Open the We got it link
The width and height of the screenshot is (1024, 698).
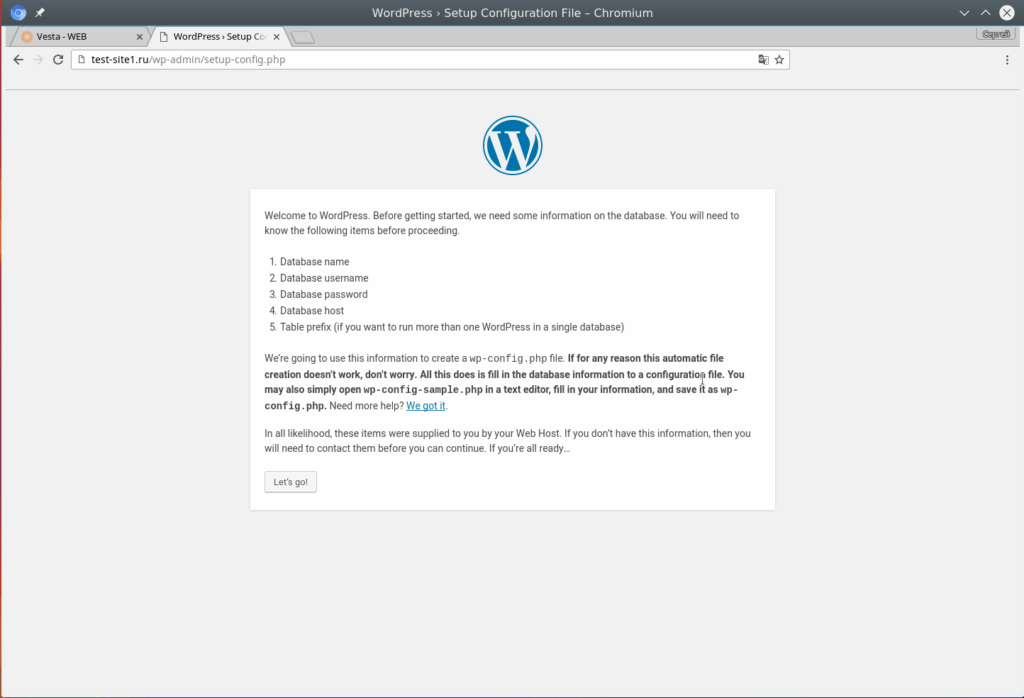426,405
